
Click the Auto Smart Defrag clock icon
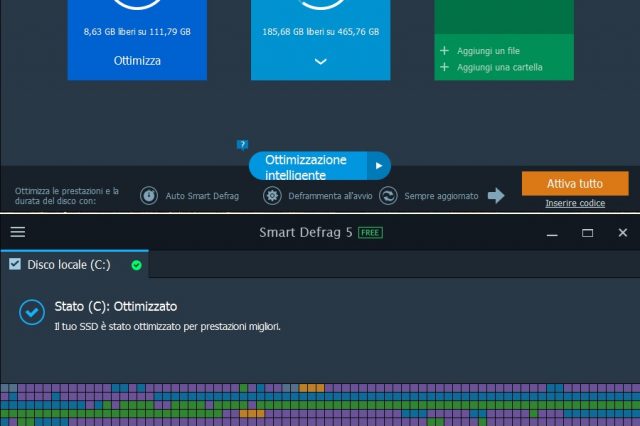tap(149, 196)
